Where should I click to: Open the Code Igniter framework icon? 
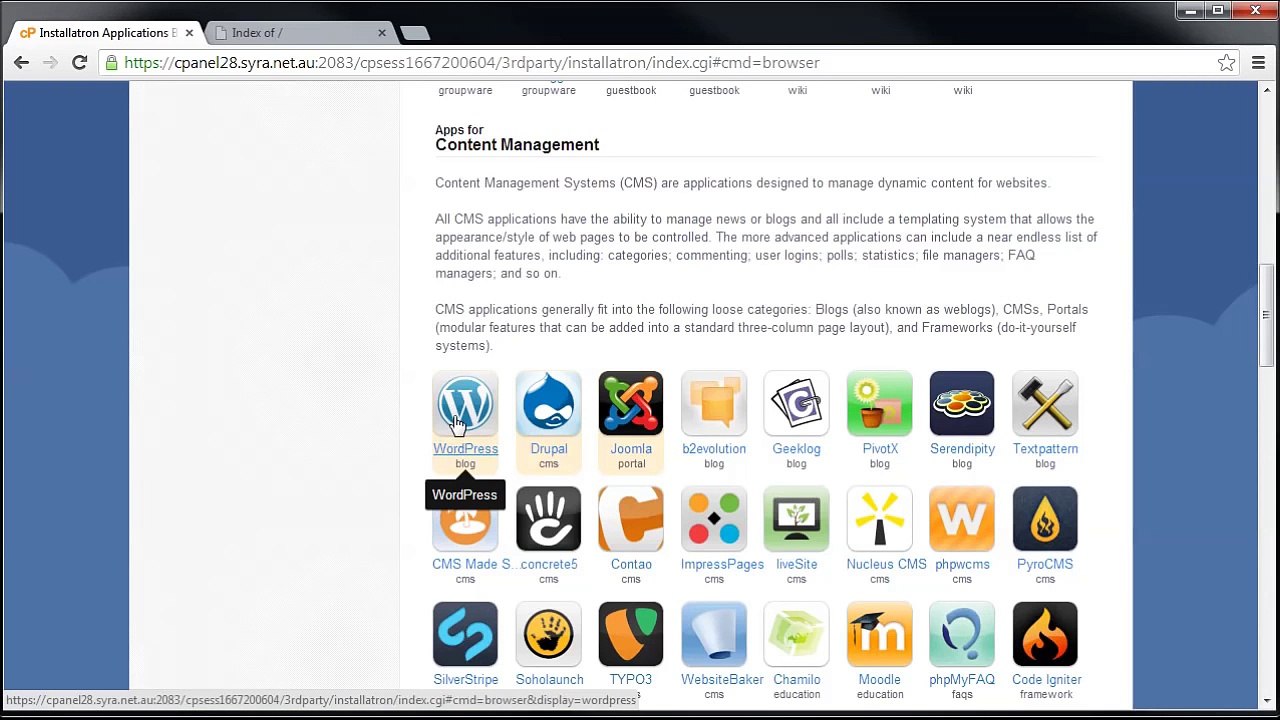pos(1045,634)
